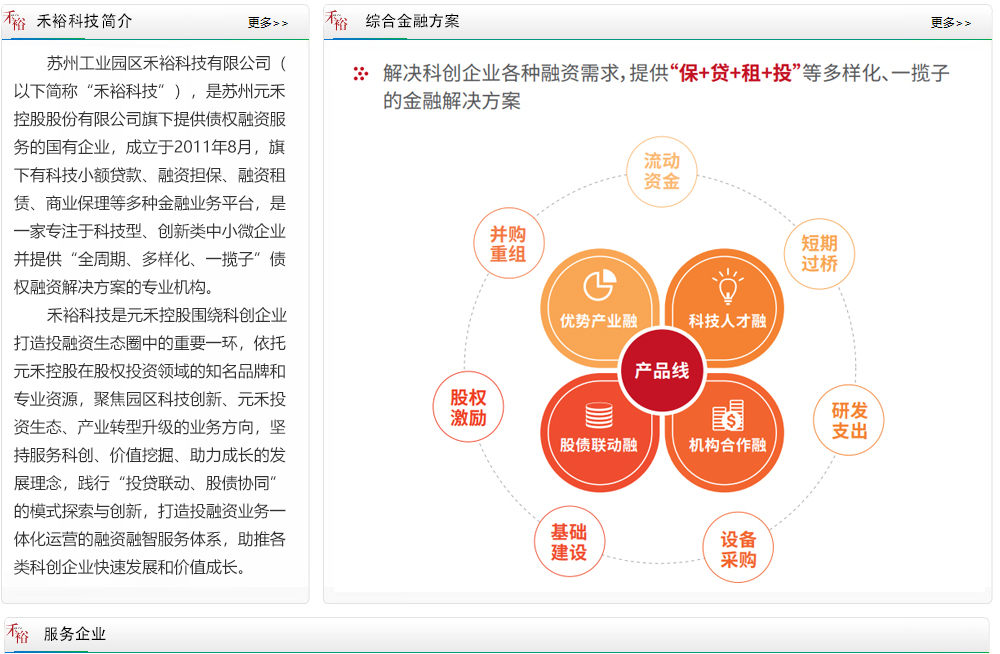The height and width of the screenshot is (654, 1000).
Task: Click the lightbulb icon in 科技人才融
Action: tap(728, 286)
